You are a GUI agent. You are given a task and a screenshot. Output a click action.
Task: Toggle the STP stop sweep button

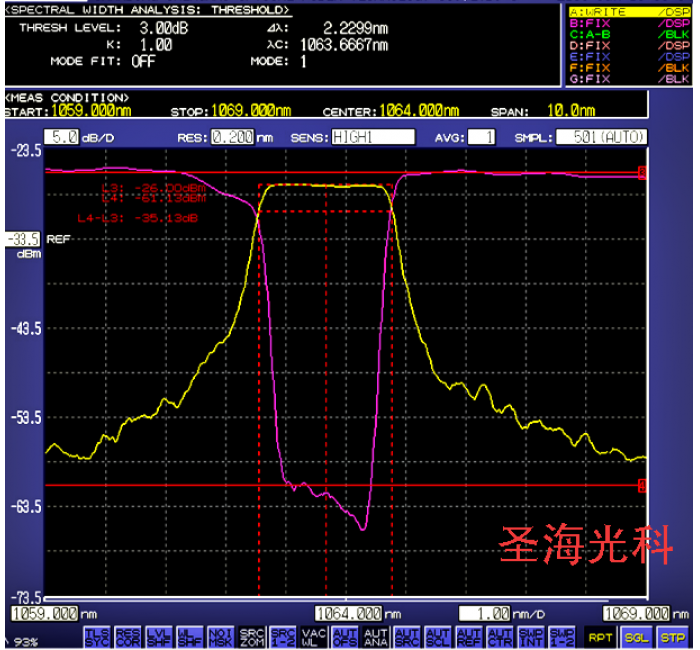coord(671,636)
